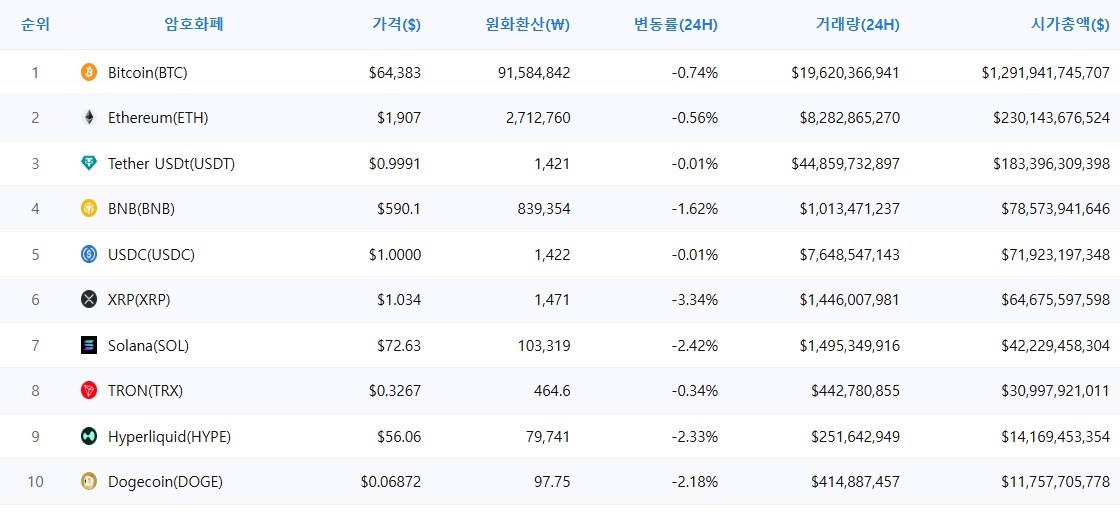1120x514 pixels.
Task: Sort by the 변동률(24H) column header
Action: coord(676,25)
